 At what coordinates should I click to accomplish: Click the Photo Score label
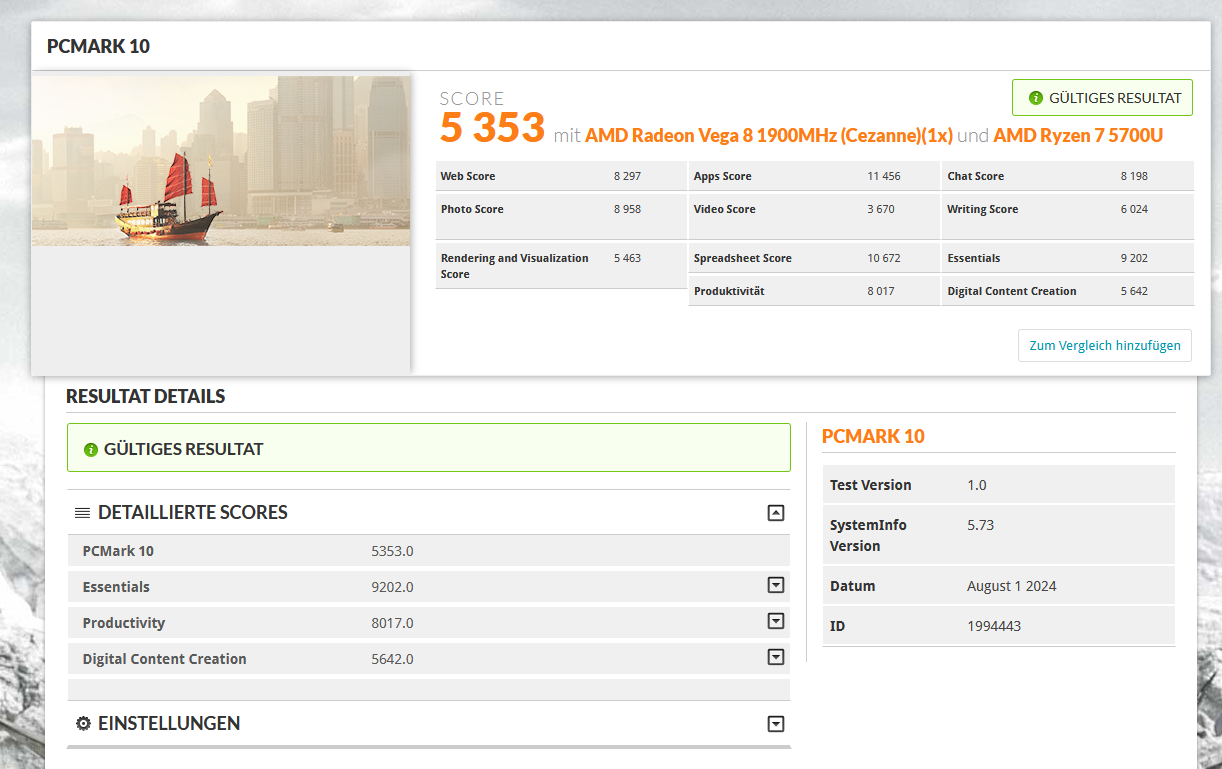click(x=472, y=209)
